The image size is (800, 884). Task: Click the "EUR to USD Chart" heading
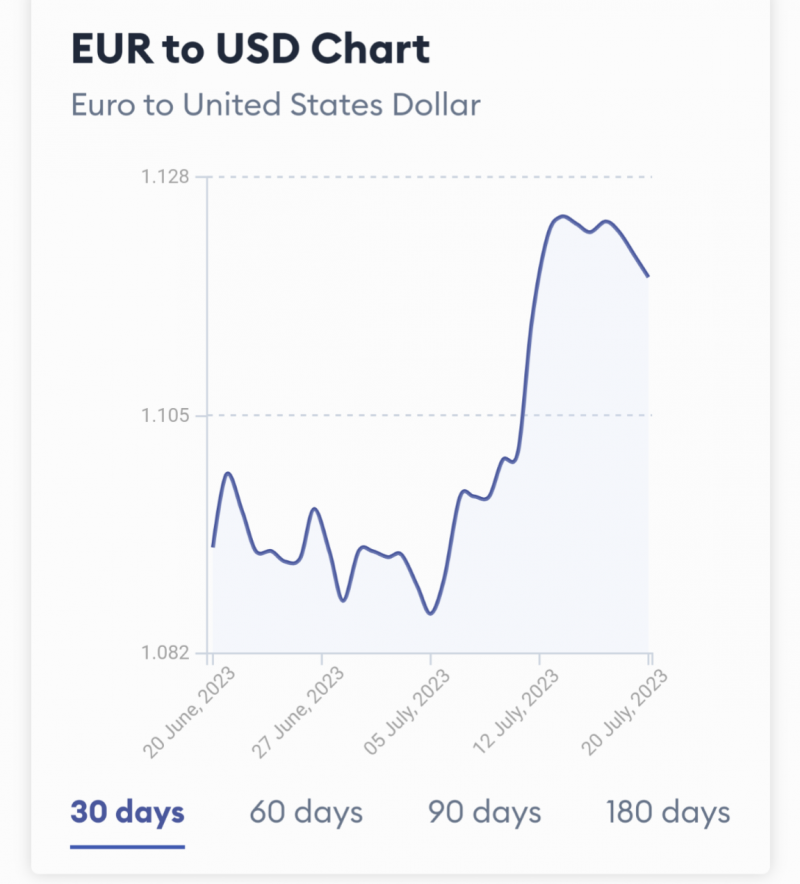[250, 50]
